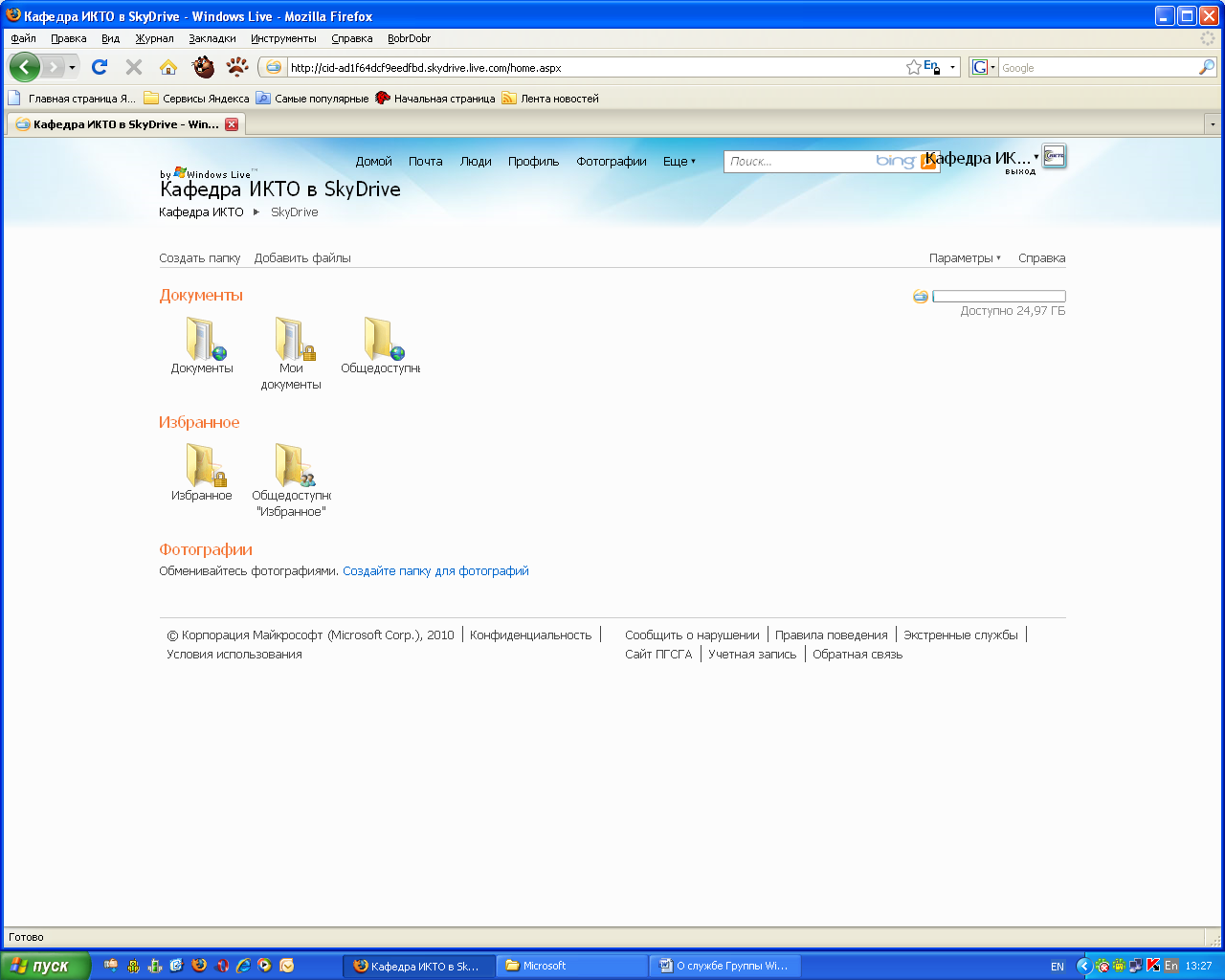1225x980 pixels.
Task: Click the orange Bing search button
Action: pyautogui.click(x=928, y=162)
